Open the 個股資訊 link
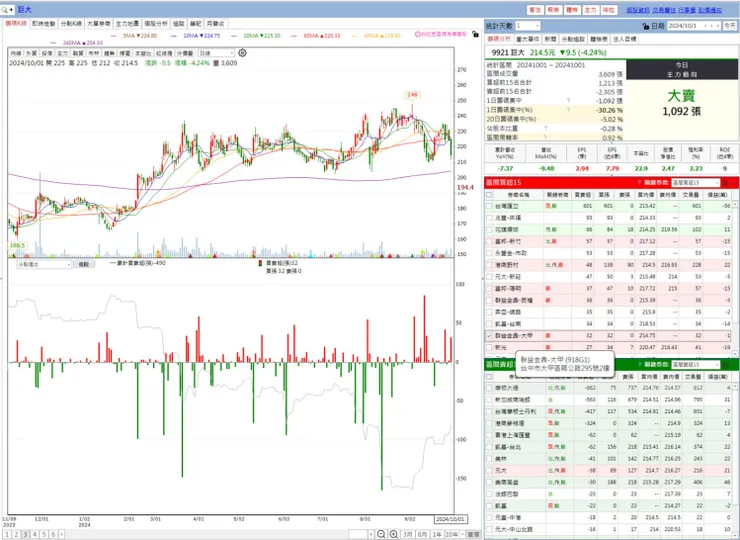Image resolution: width=740 pixels, height=540 pixels. 638,10
